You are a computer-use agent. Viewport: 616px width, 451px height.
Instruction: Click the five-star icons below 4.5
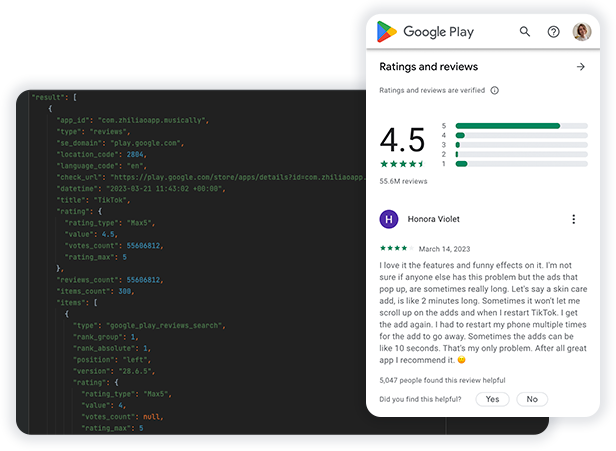[402, 164]
